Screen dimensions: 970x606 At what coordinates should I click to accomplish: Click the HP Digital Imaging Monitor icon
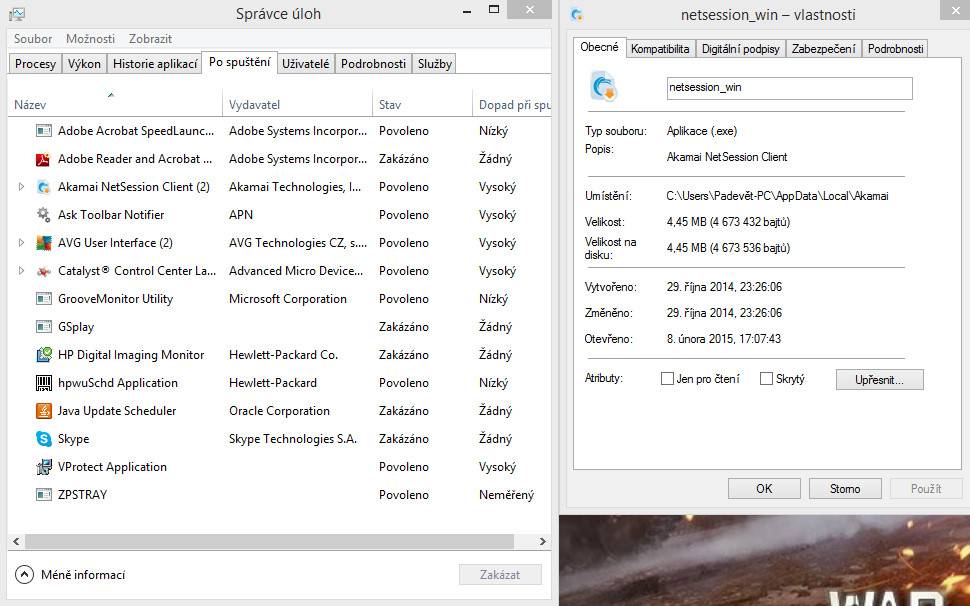click(x=43, y=355)
